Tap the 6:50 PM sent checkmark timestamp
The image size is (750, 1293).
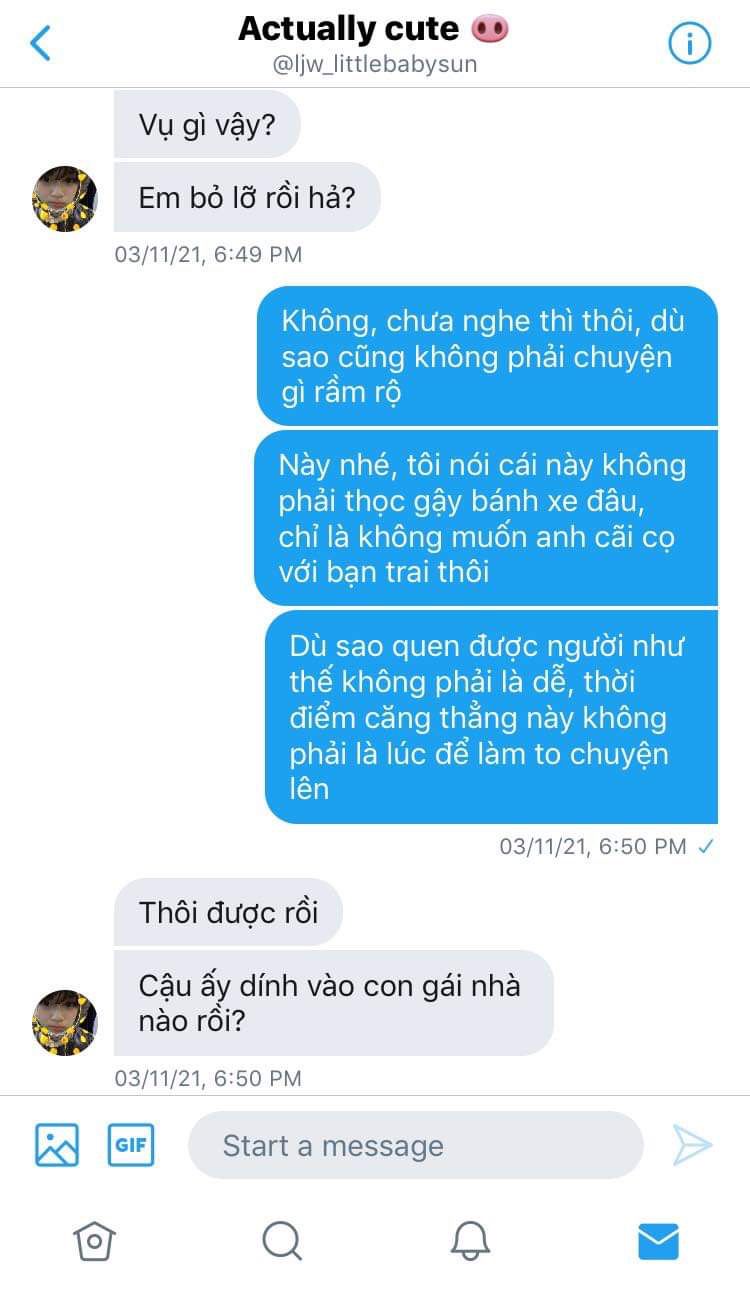coord(606,846)
